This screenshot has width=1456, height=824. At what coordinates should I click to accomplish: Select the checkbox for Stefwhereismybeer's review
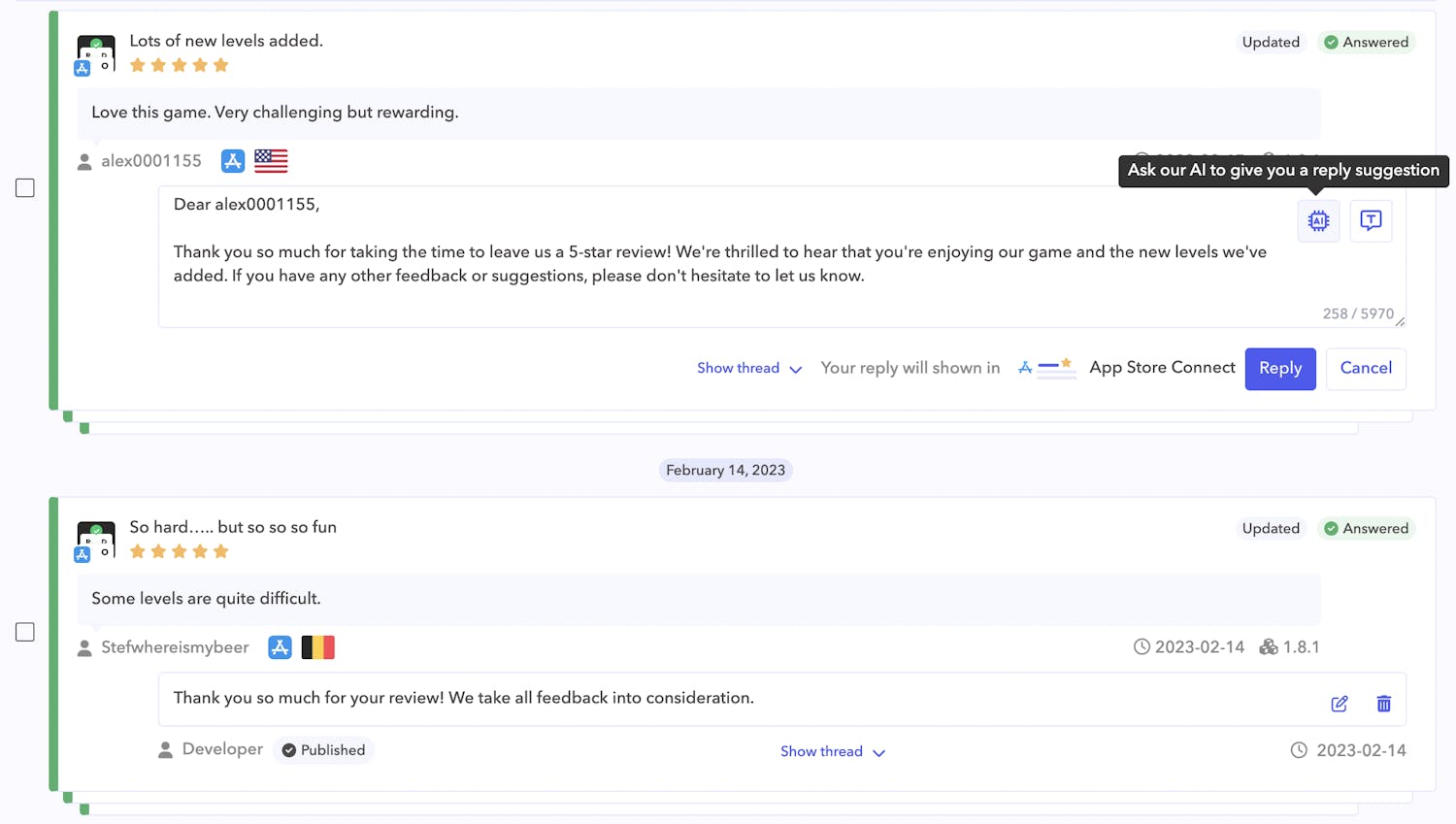(x=24, y=632)
